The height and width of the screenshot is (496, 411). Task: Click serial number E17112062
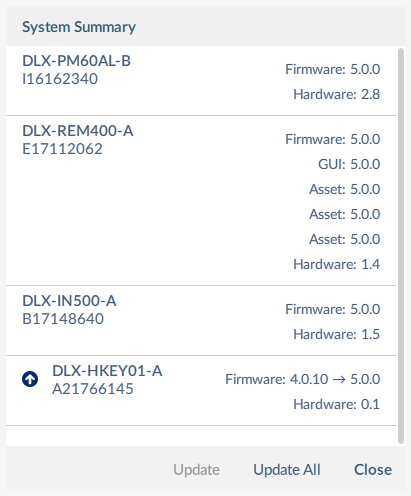tap(62, 149)
